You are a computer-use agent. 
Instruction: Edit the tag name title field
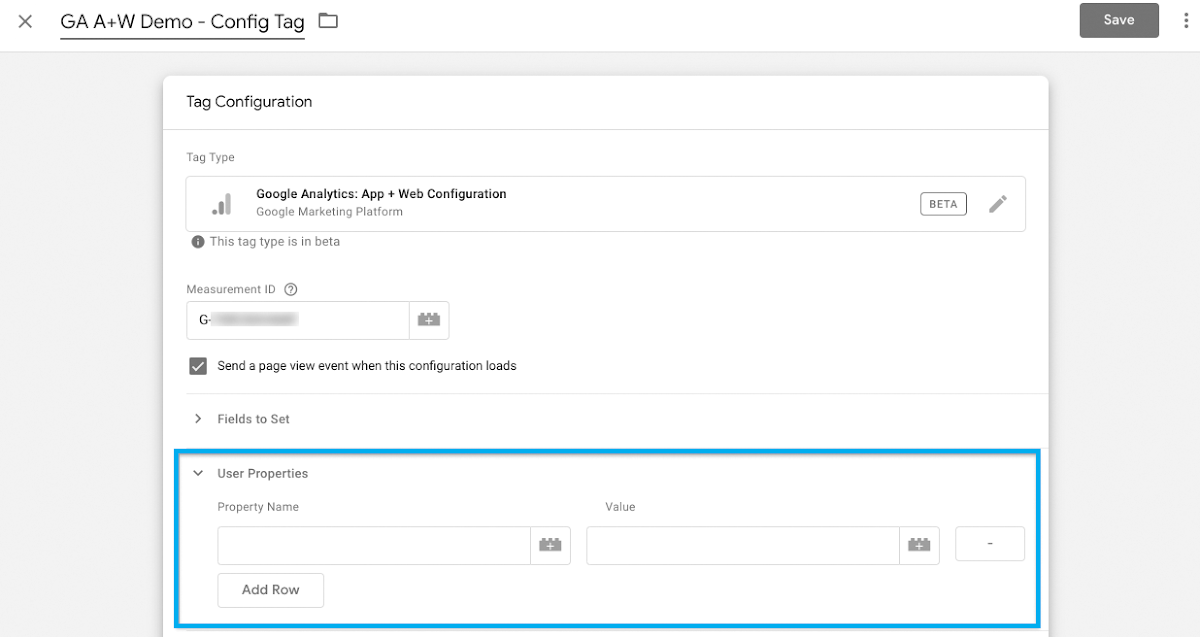click(182, 22)
